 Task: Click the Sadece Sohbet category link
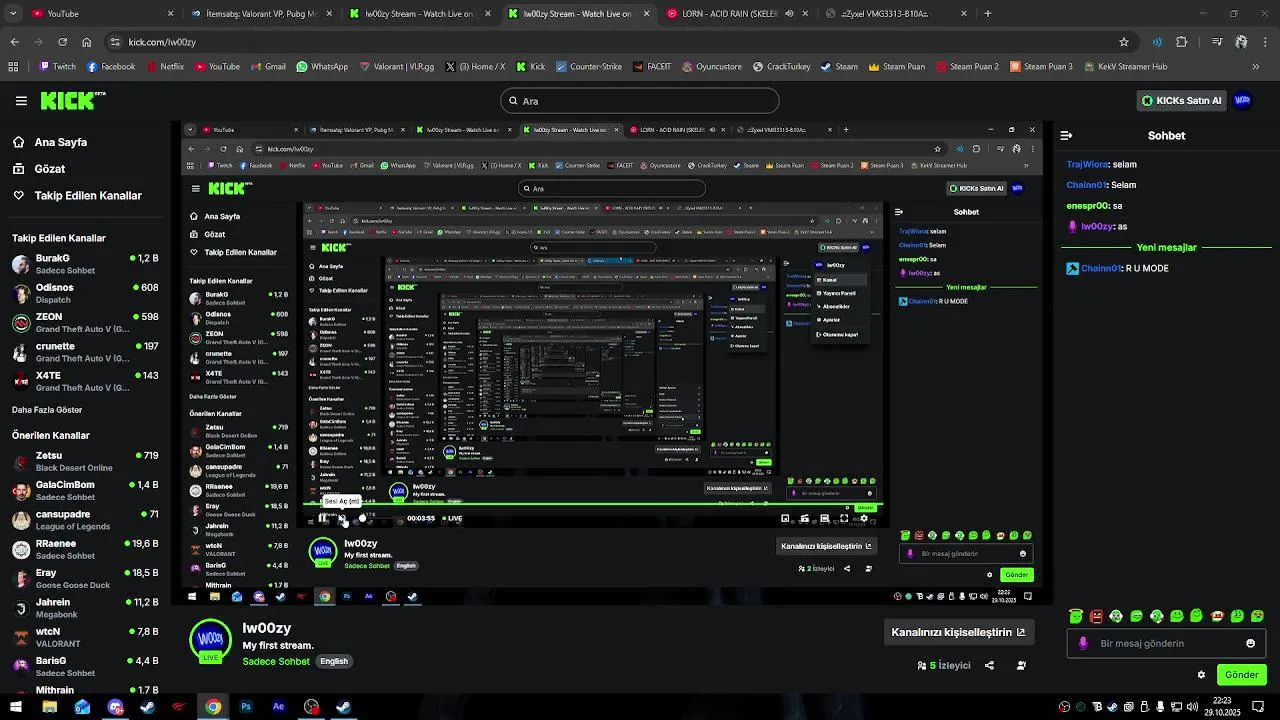point(276,662)
